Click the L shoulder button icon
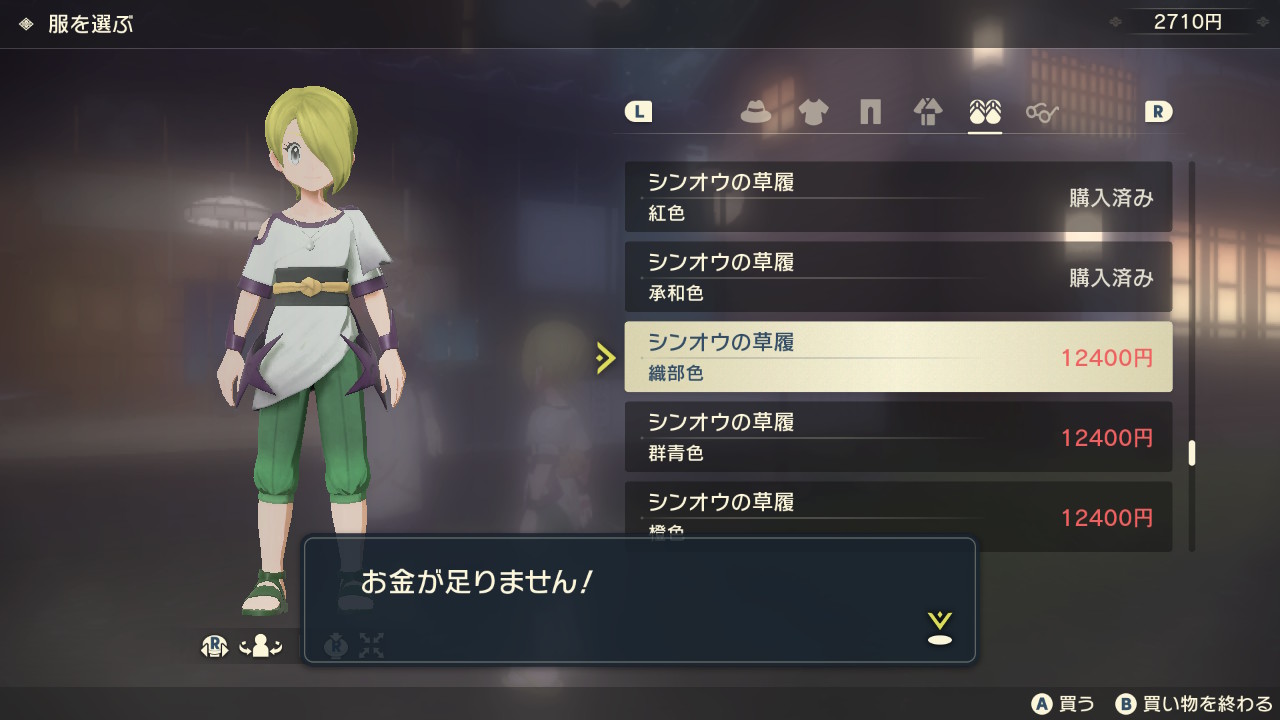 [638, 112]
